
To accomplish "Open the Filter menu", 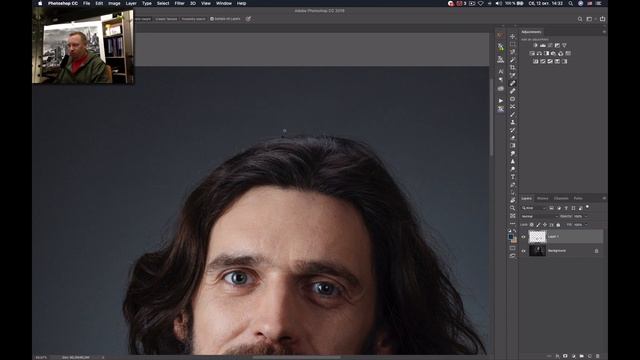I will pos(180,3).
